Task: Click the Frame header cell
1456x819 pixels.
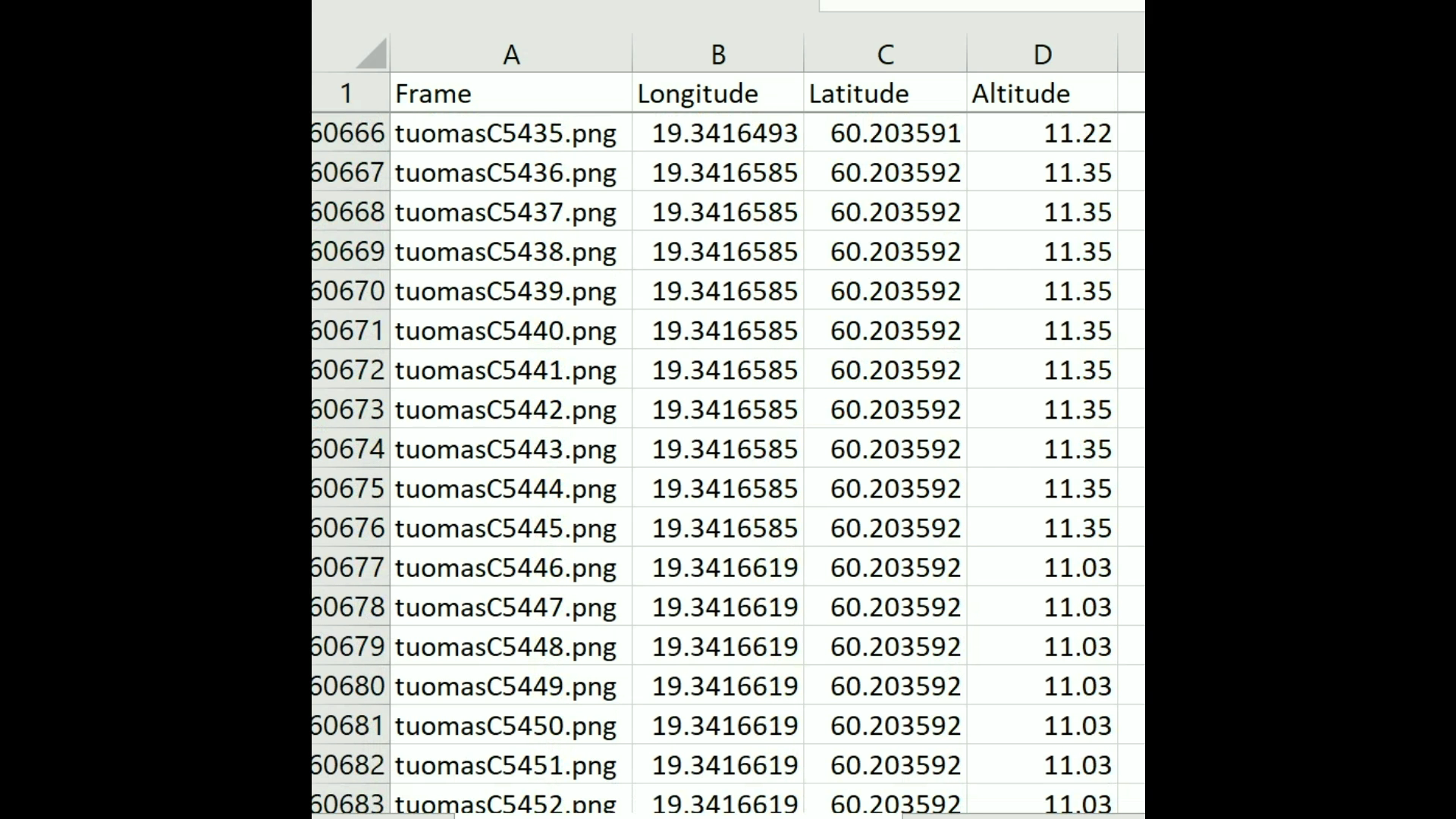Action: 511,93
